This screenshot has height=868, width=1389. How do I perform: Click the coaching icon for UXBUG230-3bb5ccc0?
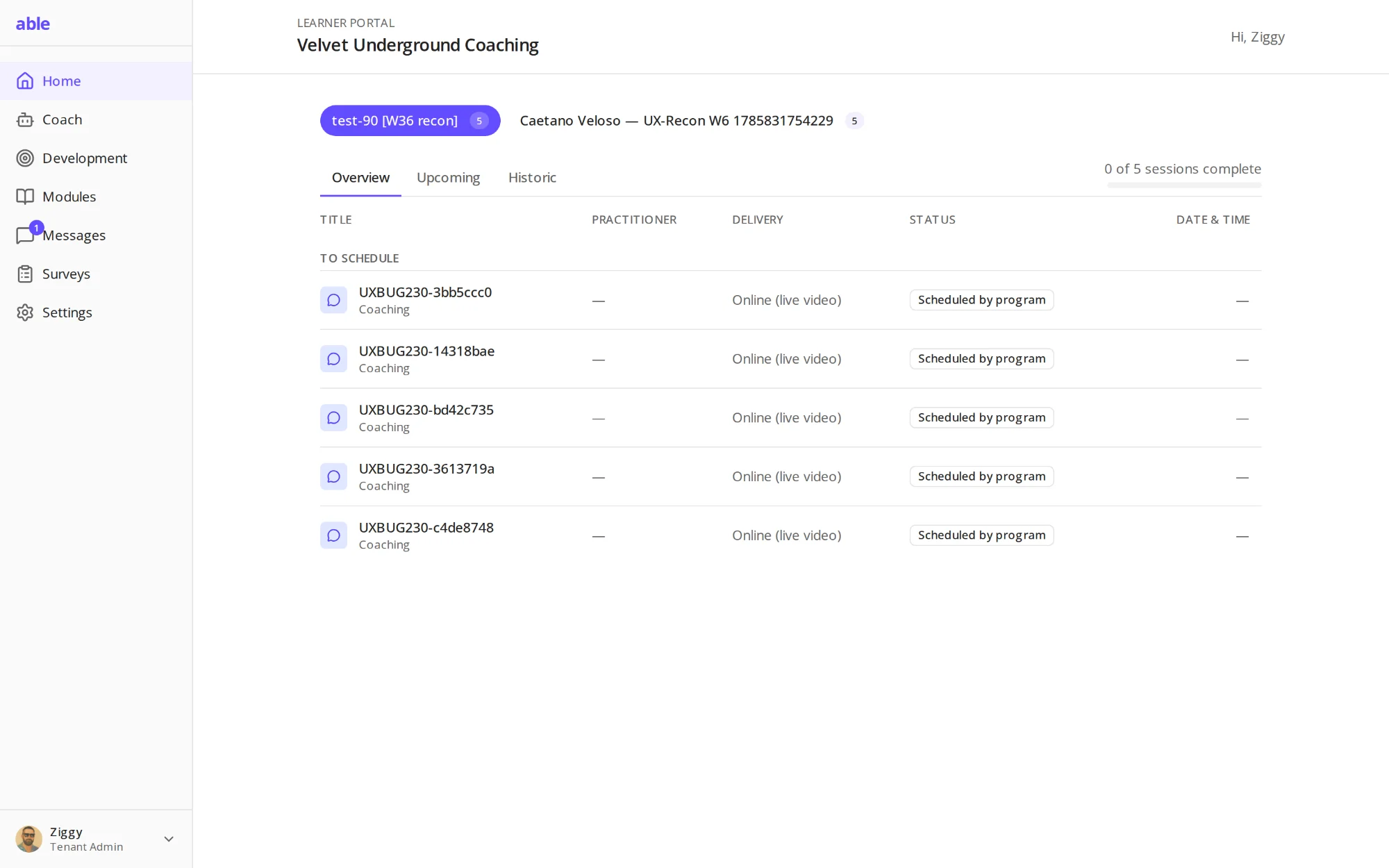click(333, 300)
